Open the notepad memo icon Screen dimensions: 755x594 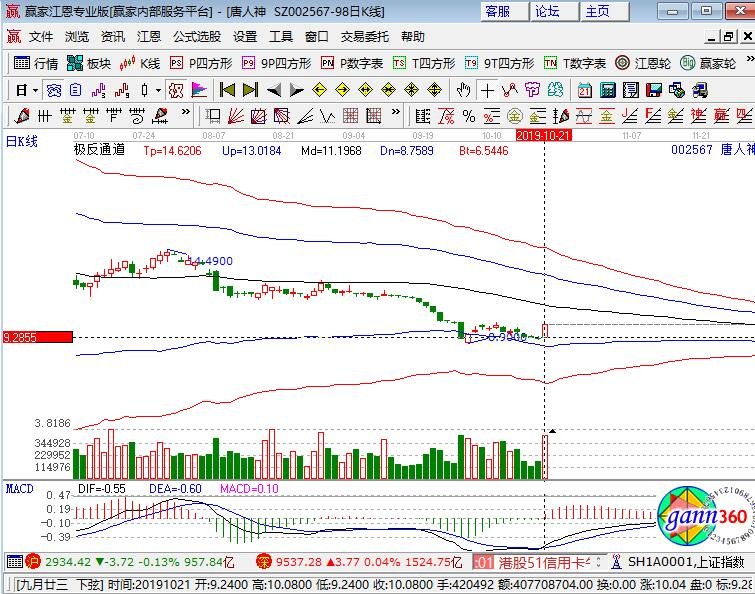(630, 90)
